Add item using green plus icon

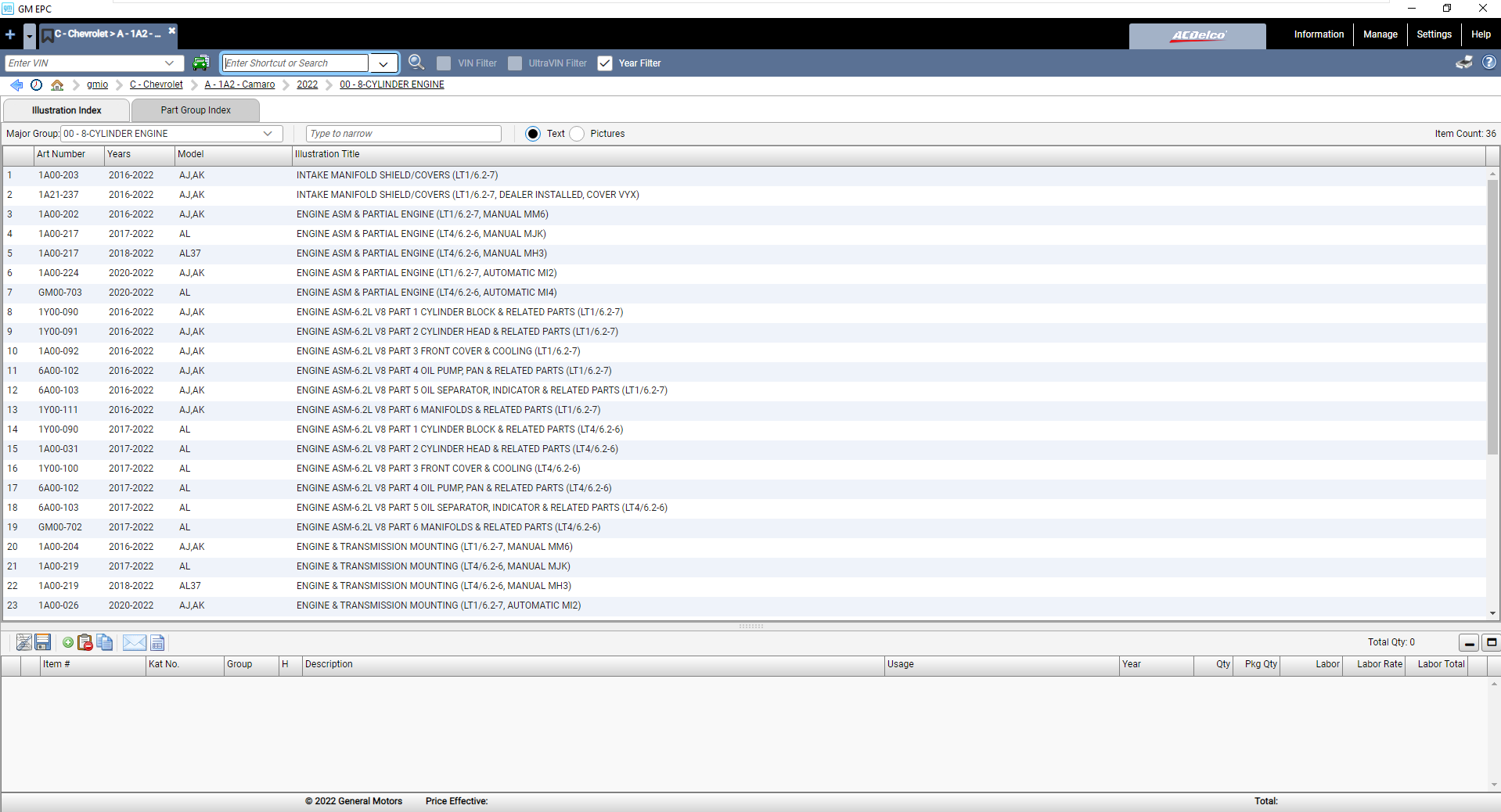click(68, 642)
